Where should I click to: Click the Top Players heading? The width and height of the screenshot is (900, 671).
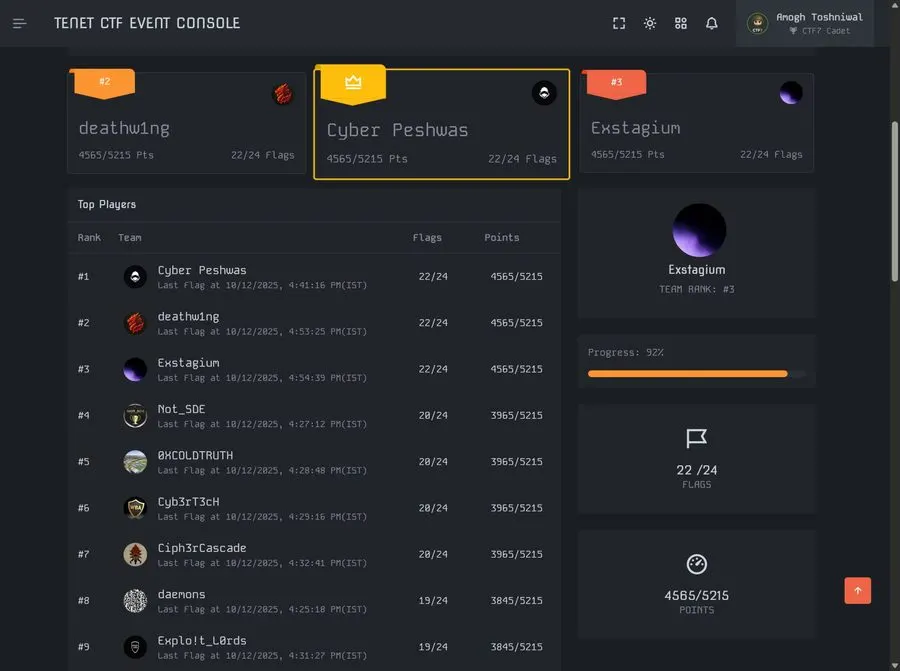(x=107, y=204)
